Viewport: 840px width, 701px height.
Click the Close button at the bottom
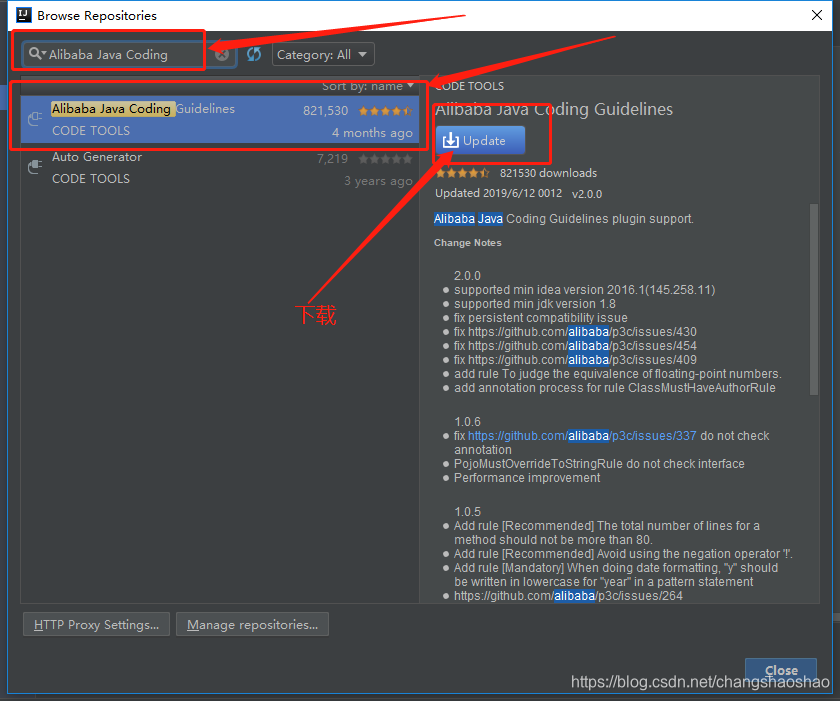[781, 670]
